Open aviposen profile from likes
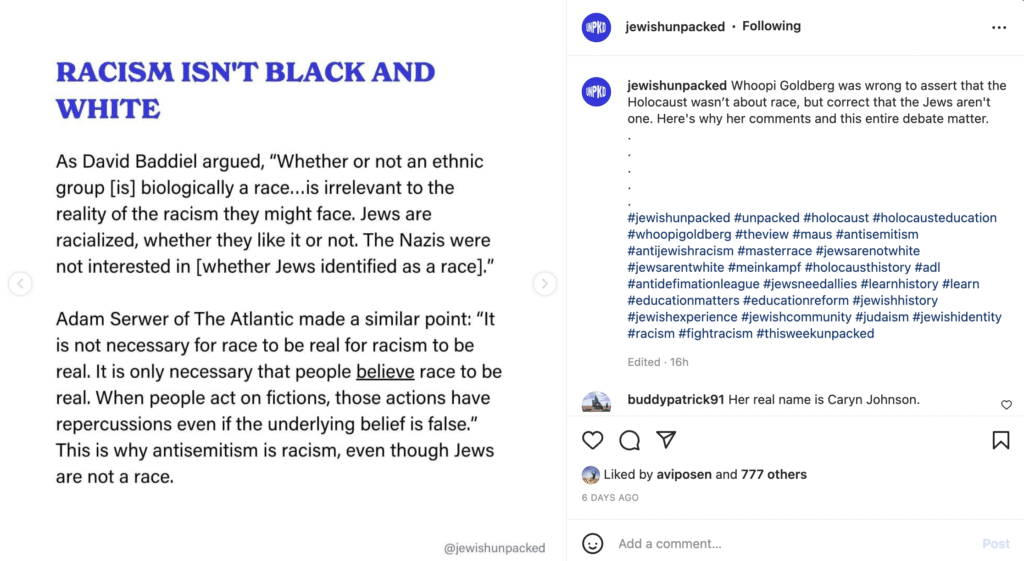This screenshot has width=1024, height=561. [684, 474]
